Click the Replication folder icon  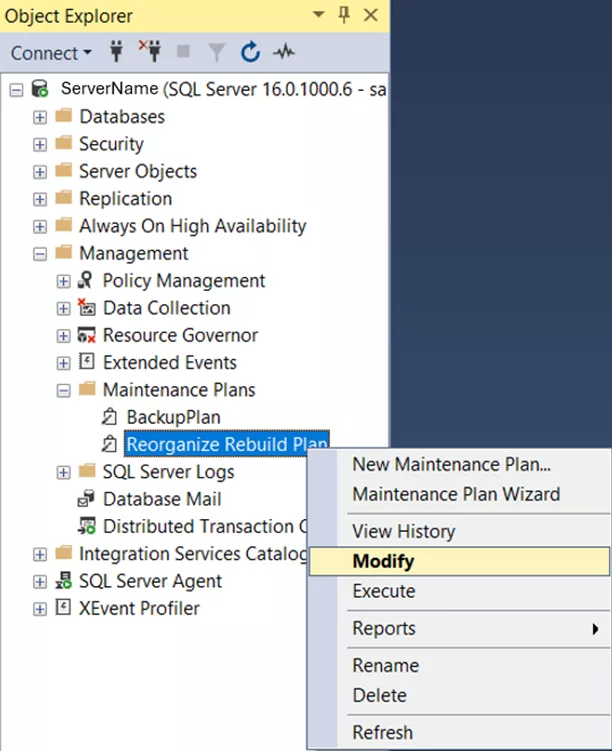(64, 197)
